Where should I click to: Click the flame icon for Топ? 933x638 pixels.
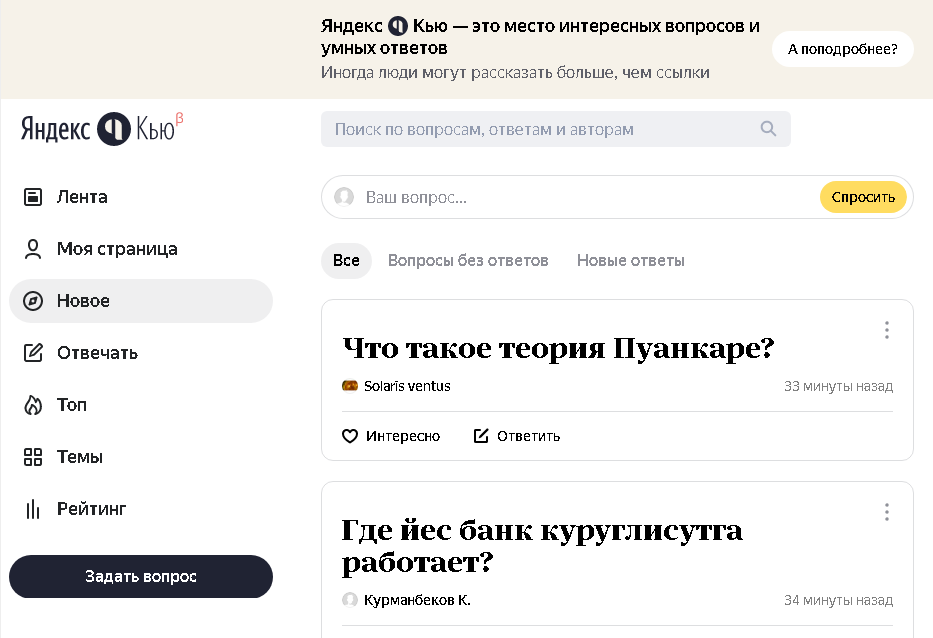(x=31, y=404)
